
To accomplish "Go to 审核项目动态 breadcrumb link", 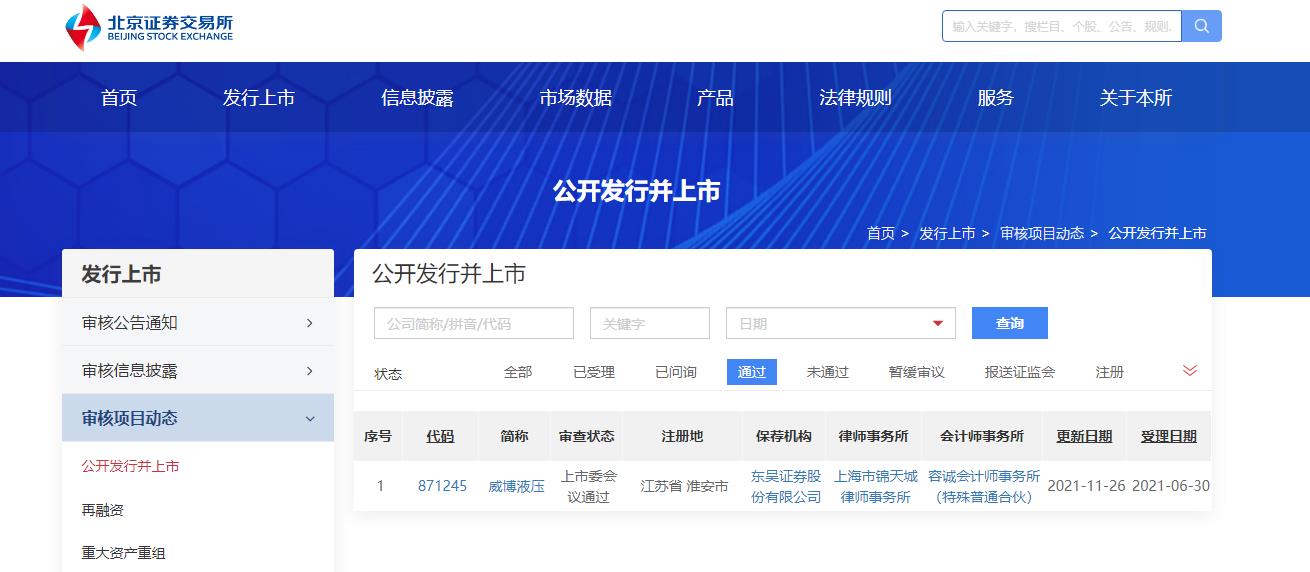I will click(1041, 233).
